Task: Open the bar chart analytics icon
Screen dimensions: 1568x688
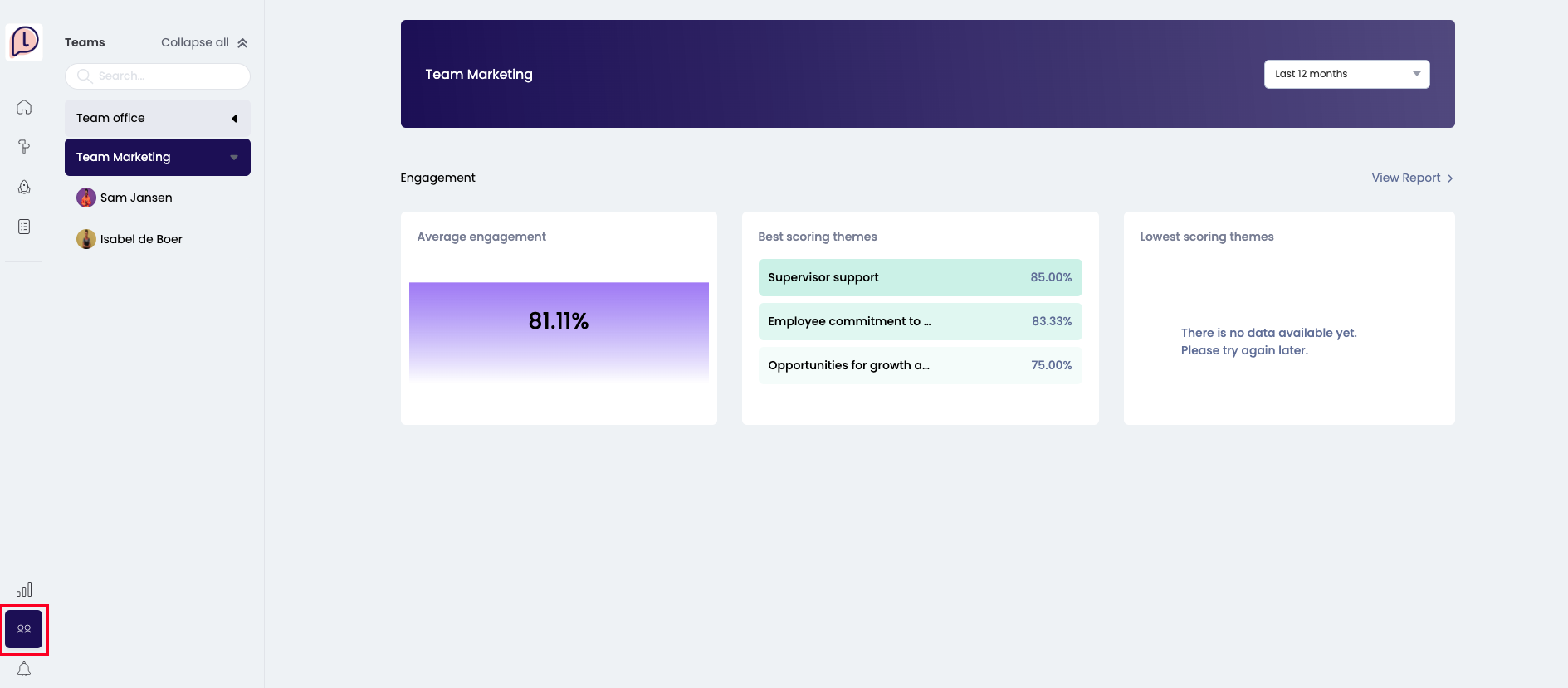Action: [24, 589]
